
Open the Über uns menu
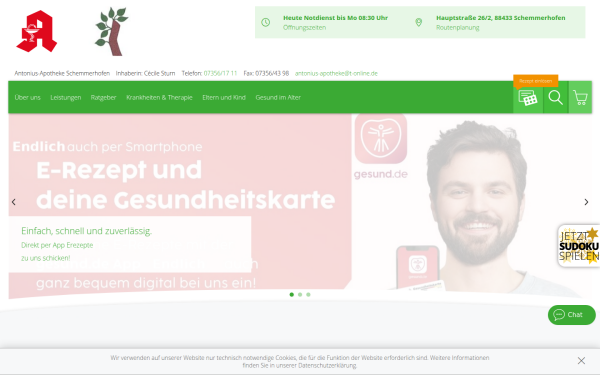click(x=28, y=98)
